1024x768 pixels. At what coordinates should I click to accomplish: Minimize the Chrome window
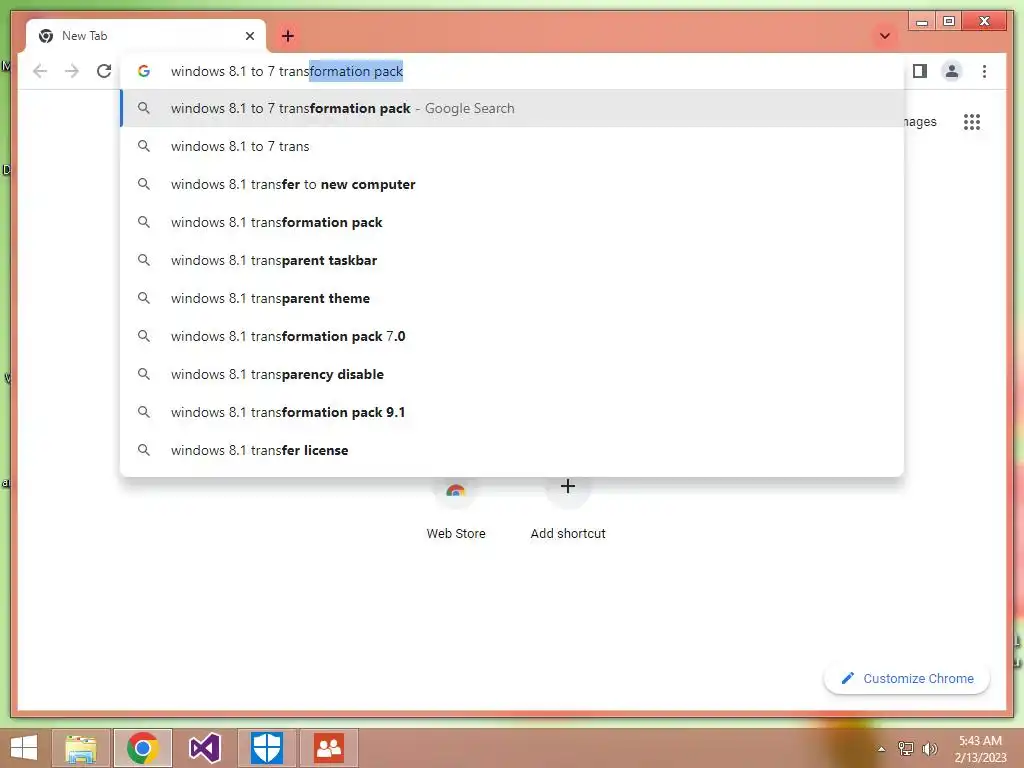coord(922,22)
